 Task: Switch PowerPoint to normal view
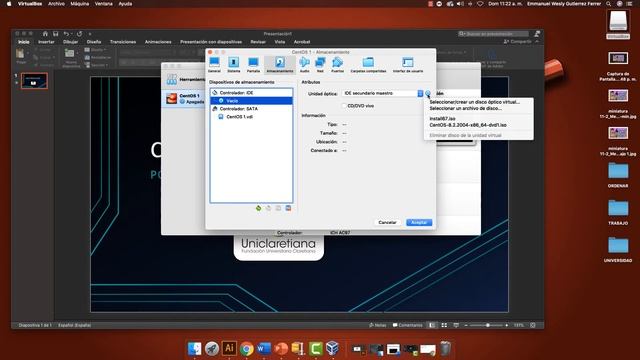[x=432, y=325]
